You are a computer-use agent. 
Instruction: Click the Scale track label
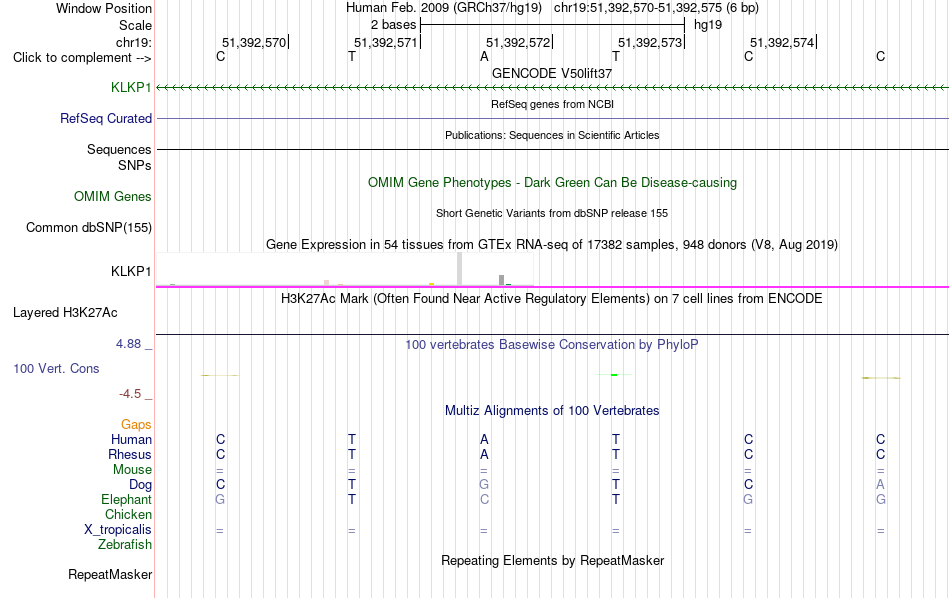tap(136, 25)
